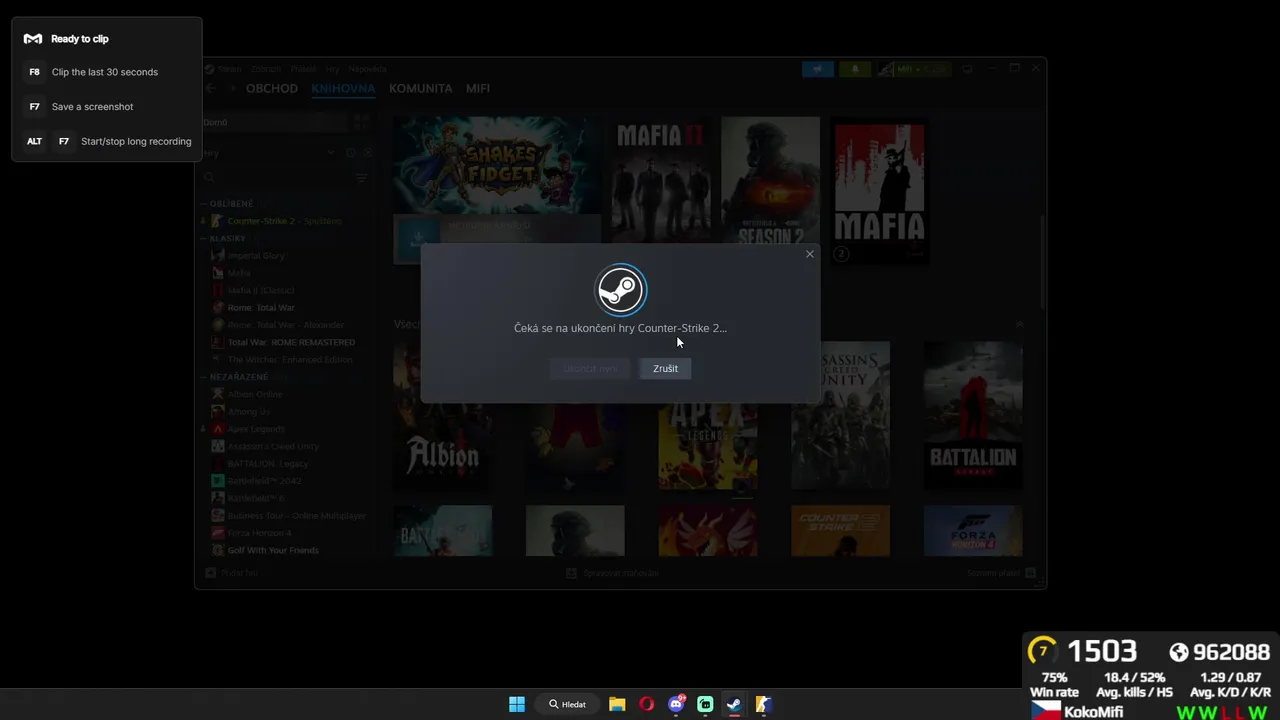Close the waiting dialog with X

[810, 254]
